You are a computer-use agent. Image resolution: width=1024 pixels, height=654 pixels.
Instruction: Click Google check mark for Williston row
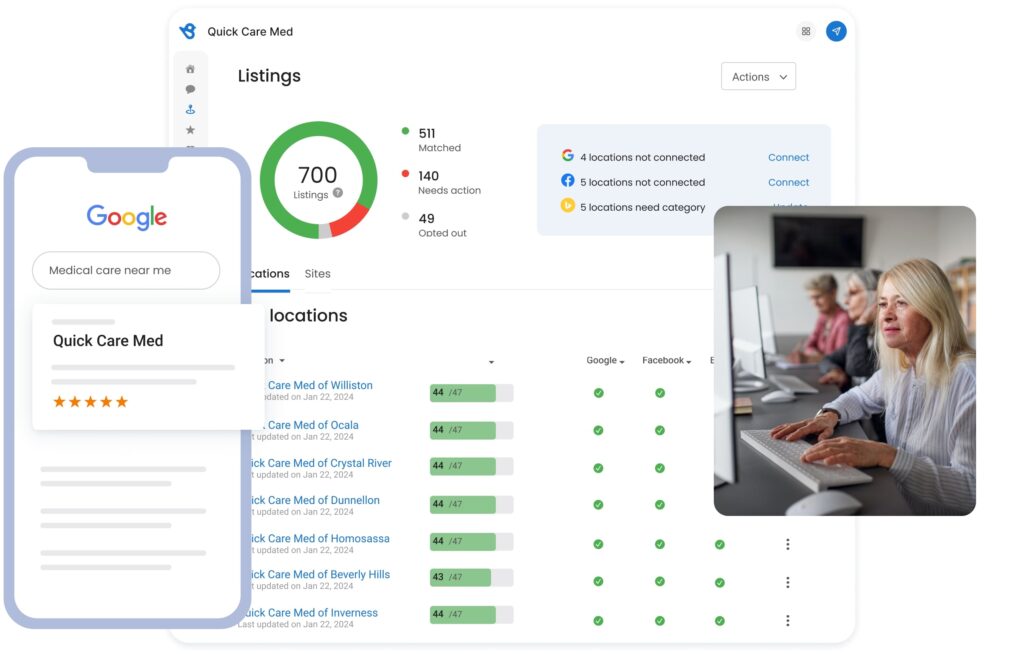tap(598, 393)
